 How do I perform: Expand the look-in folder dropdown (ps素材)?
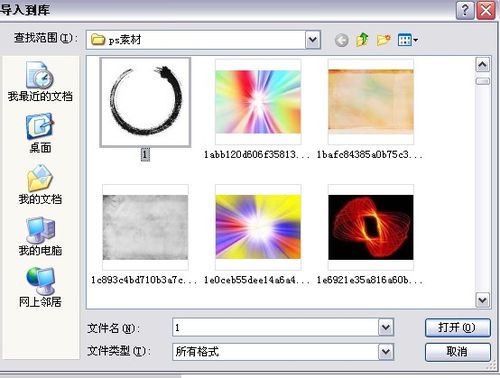coord(313,40)
